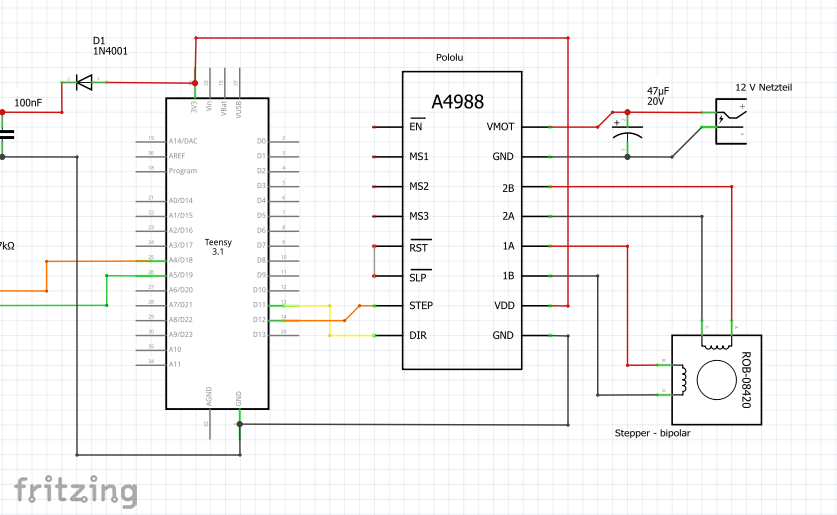
Task: Click the black junction dot below Teensy GND
Action: point(240,424)
